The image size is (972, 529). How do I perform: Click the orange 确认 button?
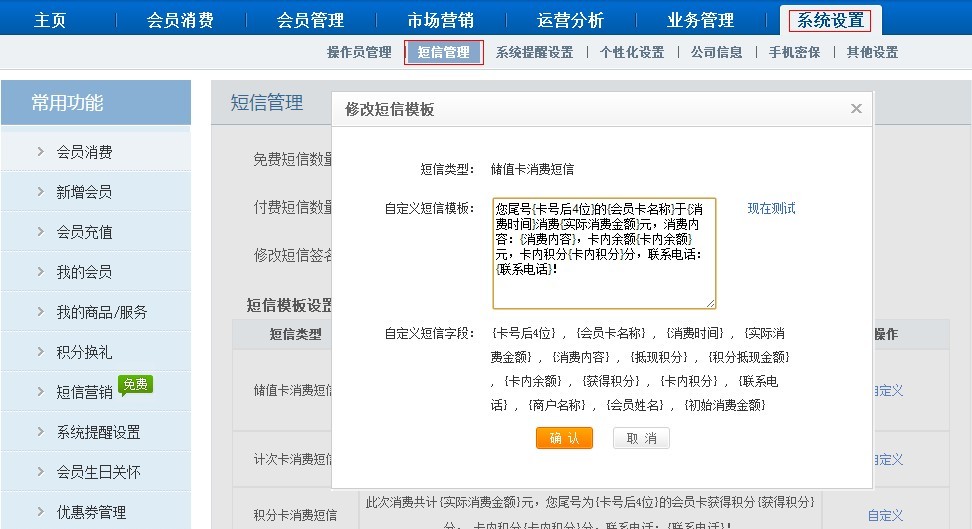tap(564, 438)
